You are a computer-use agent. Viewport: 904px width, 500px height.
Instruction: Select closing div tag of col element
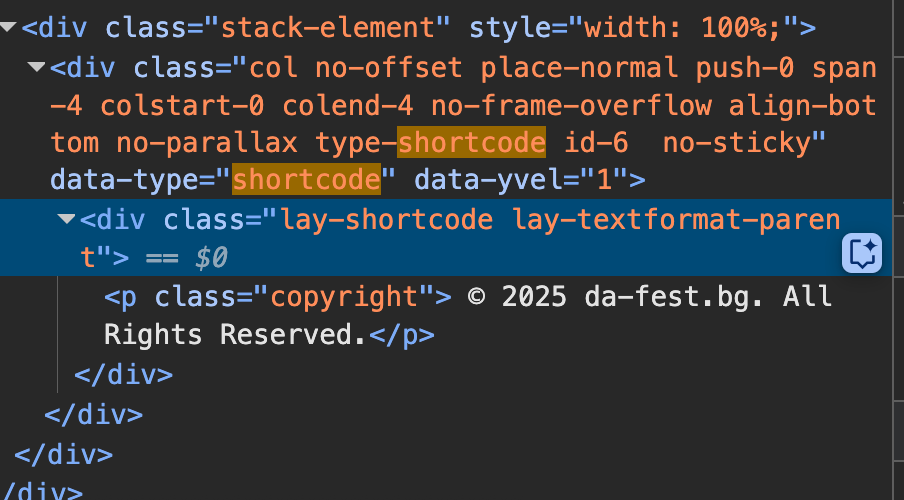(94, 414)
